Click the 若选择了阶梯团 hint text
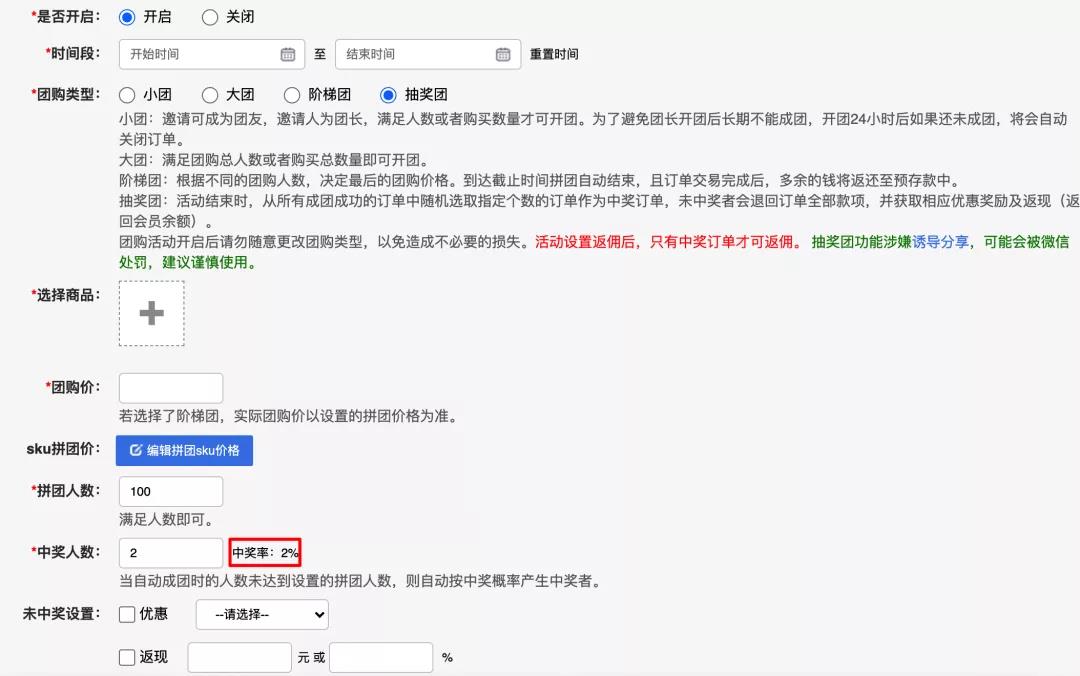 point(289,416)
